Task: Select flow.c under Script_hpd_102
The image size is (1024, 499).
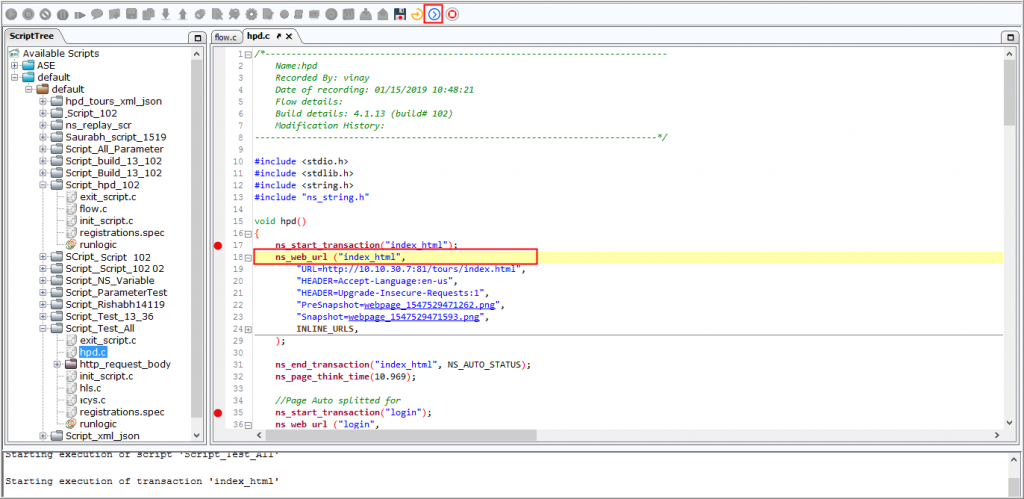Action: click(94, 209)
